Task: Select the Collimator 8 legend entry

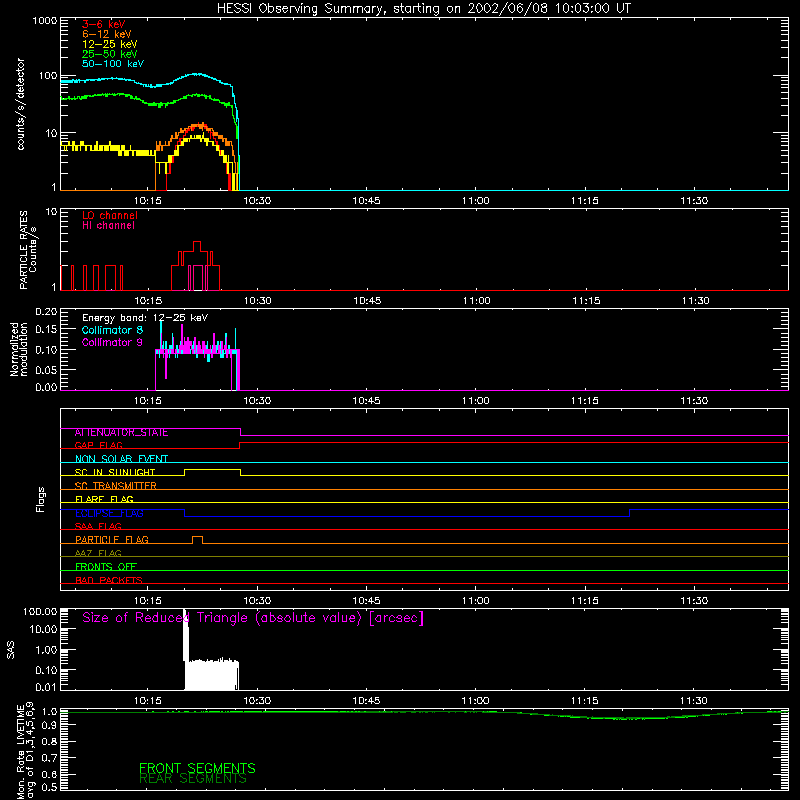Action: coord(112,330)
